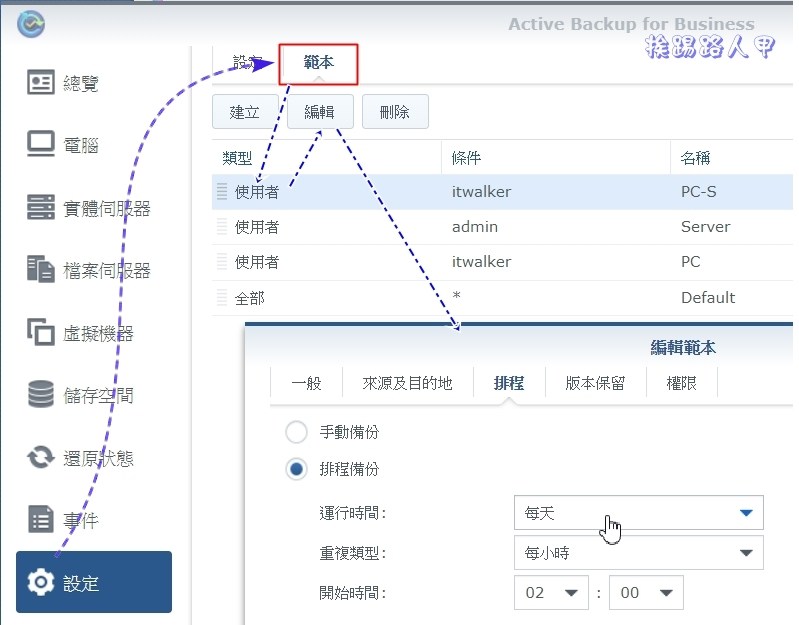The height and width of the screenshot is (625, 799).
Task: Click drag handle of admin Server row
Action: pyautogui.click(x=222, y=226)
